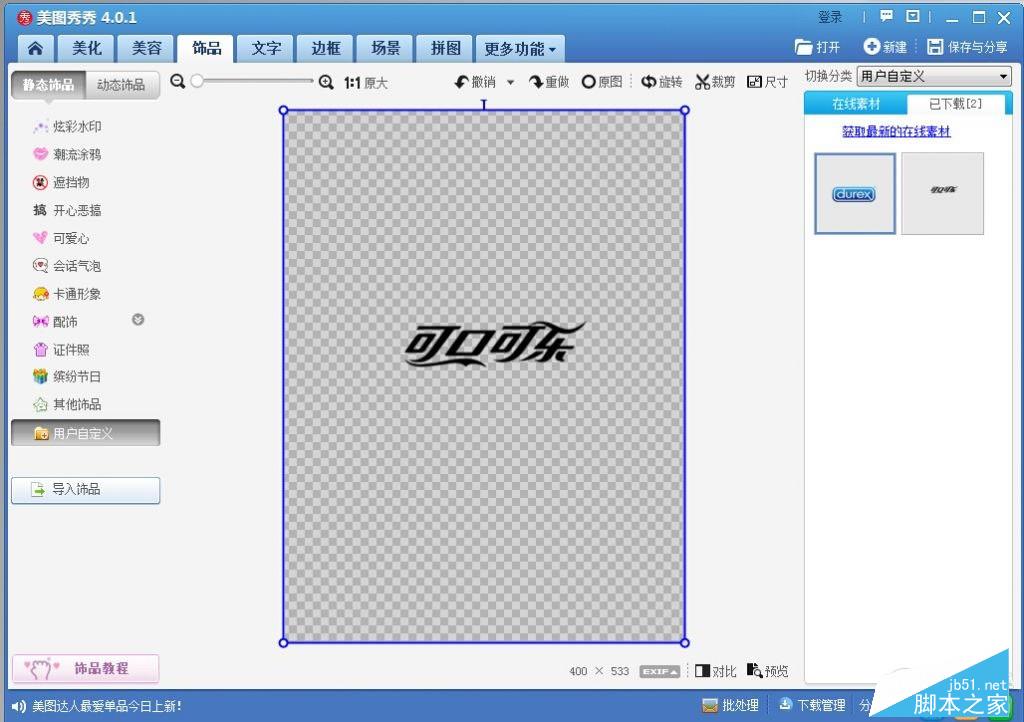Viewport: 1024px width, 722px height.
Task: Rotate the image with 旋转
Action: coord(661,82)
